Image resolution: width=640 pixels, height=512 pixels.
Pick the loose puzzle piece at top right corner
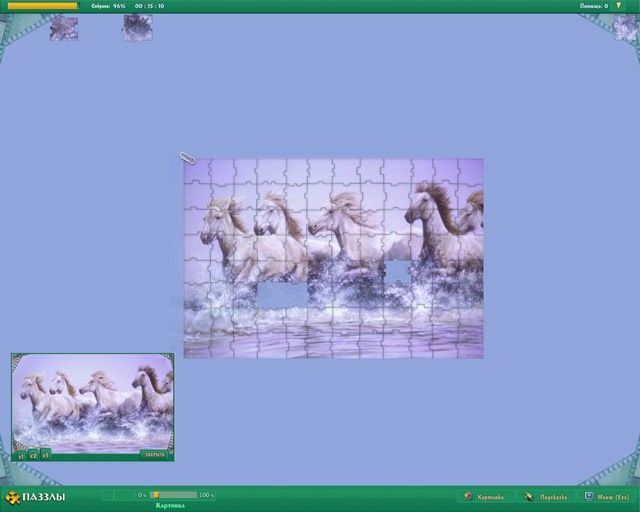pos(626,27)
